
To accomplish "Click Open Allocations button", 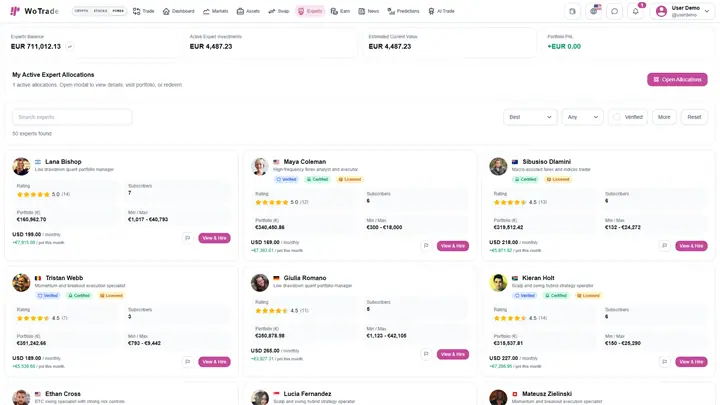I will (x=677, y=79).
